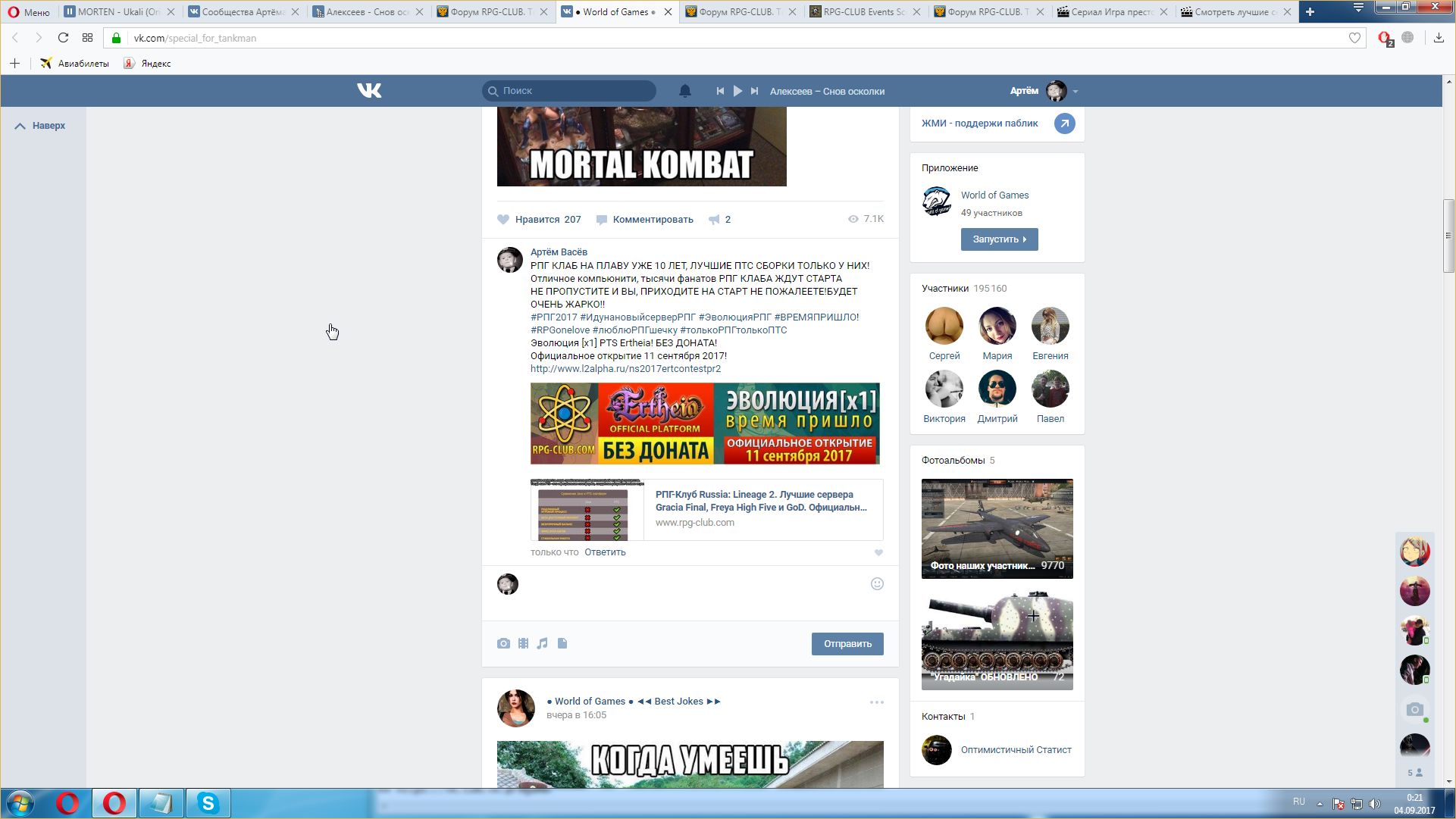Click the VK logo in header
The width and height of the screenshot is (1456, 819).
pyautogui.click(x=369, y=91)
